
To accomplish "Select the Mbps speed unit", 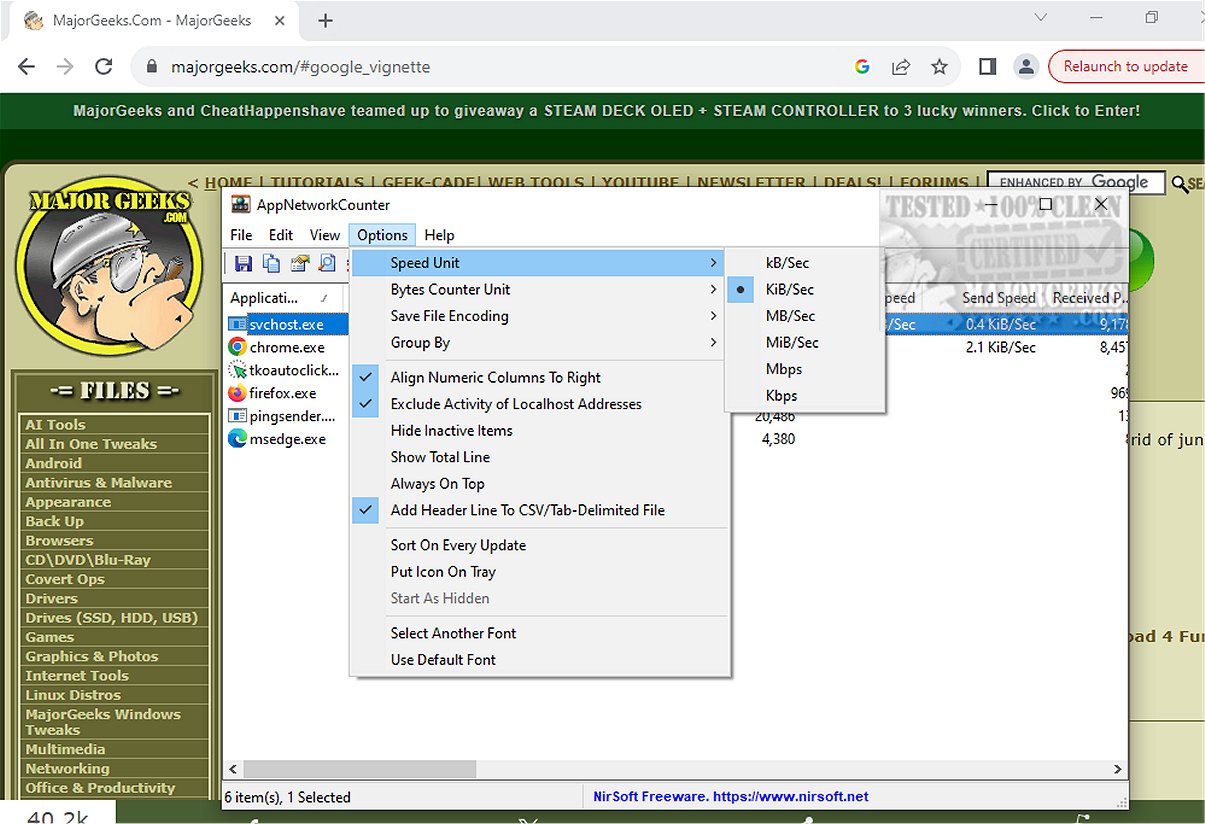I will (x=805, y=369).
